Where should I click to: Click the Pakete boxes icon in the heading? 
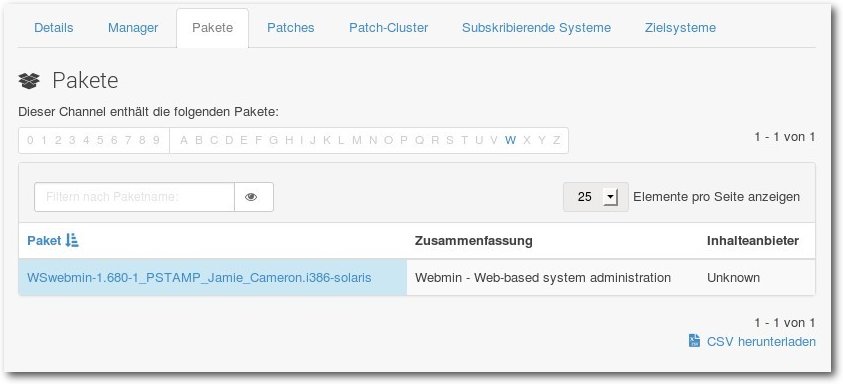(29, 81)
